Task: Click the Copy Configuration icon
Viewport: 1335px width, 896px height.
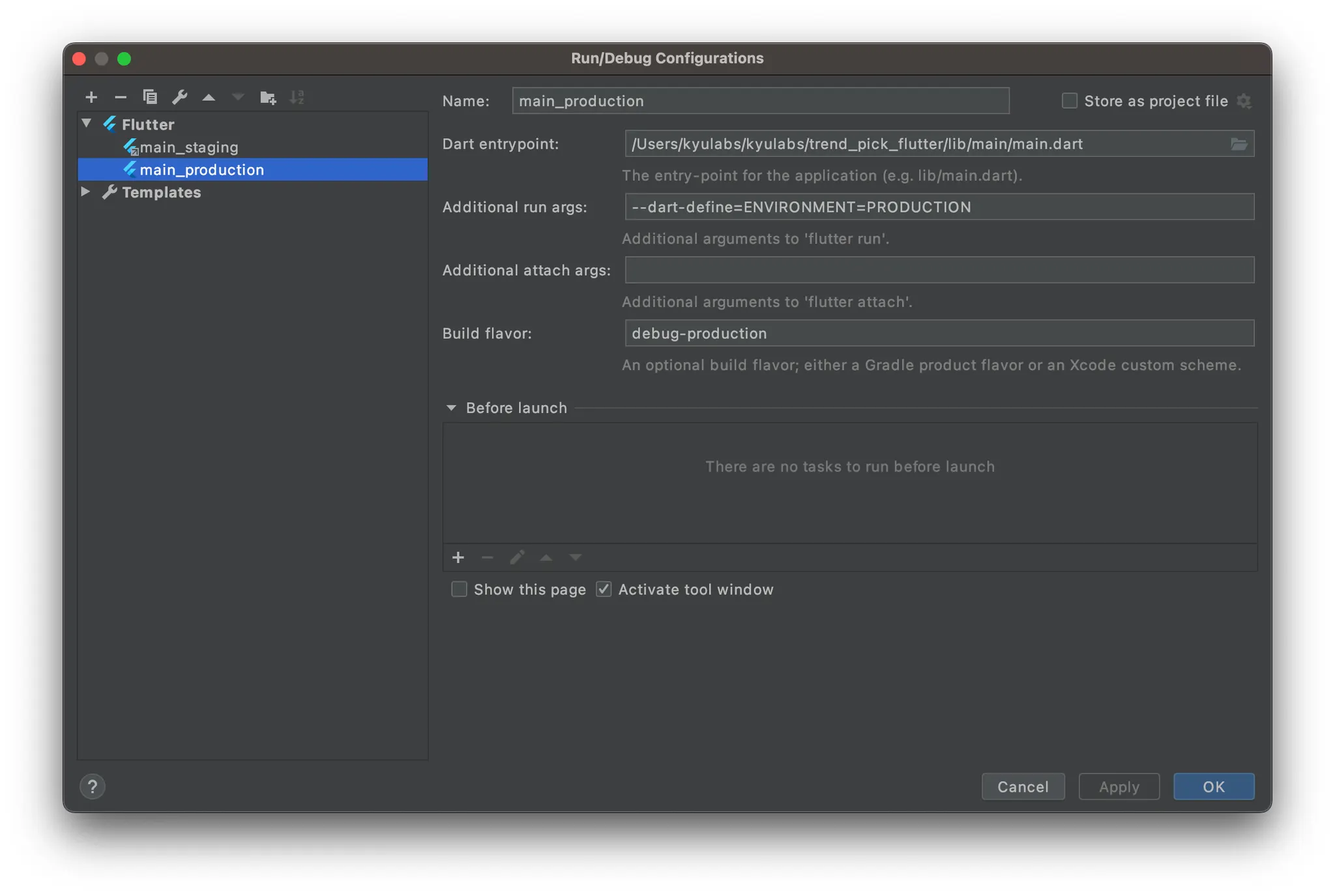Action: (x=150, y=97)
